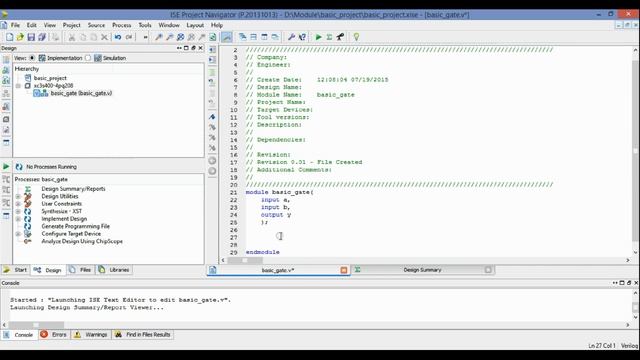Expand the User Constraints process
This screenshot has height=360, width=640.
point(18,204)
